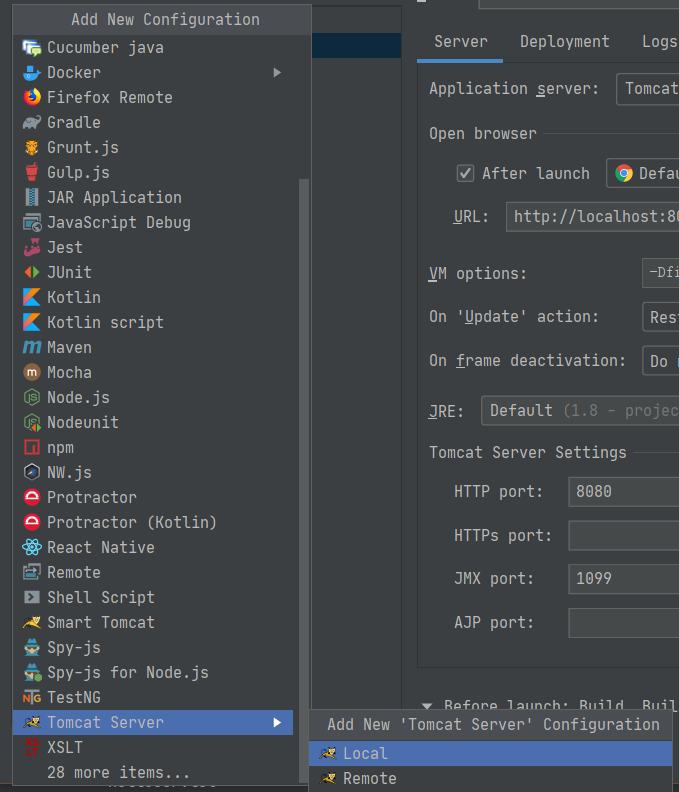
Task: Select the Jest icon
Action: (x=31, y=248)
